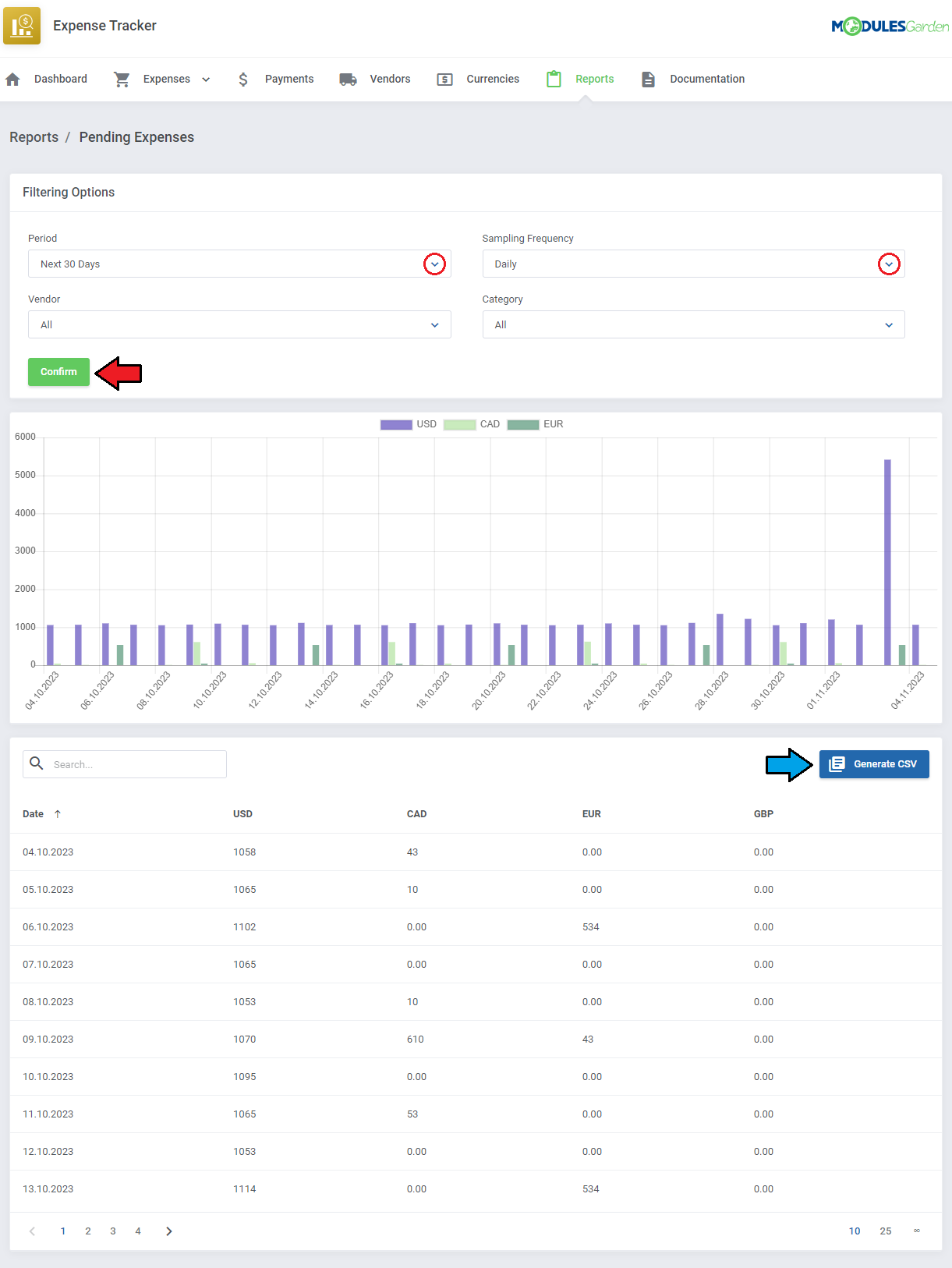Click the Date column sort arrow
Image resolution: width=952 pixels, height=1268 pixels.
click(x=58, y=813)
